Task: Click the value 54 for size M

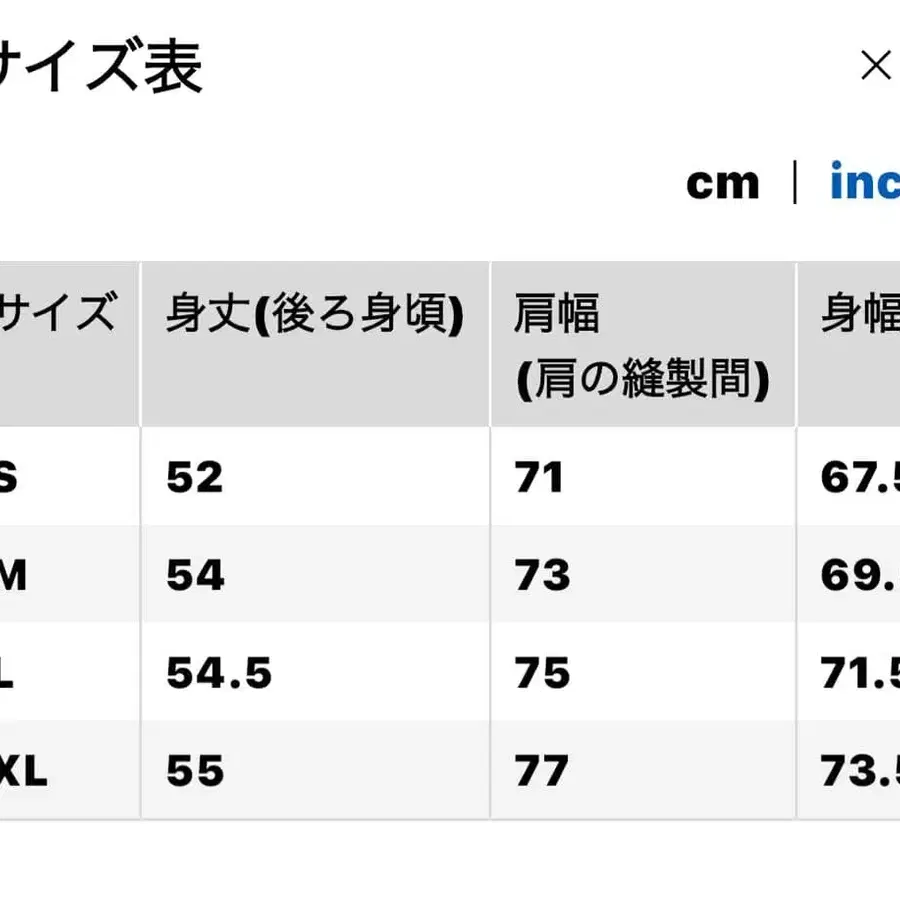Action: (x=195, y=575)
